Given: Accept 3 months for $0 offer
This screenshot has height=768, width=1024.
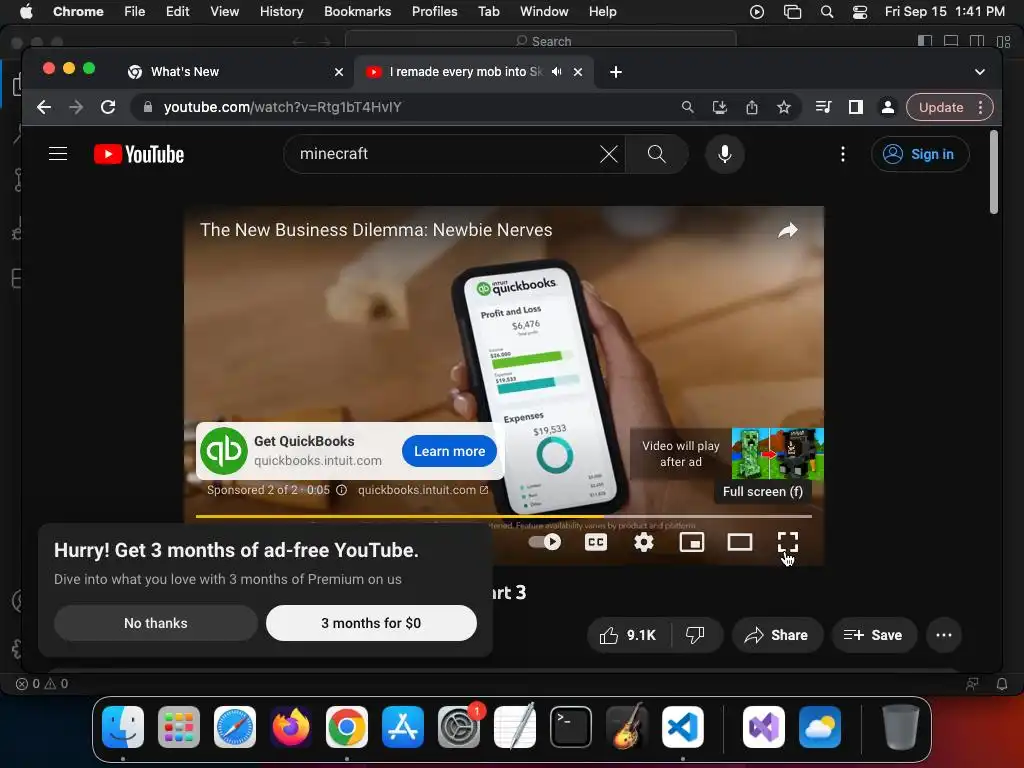Looking at the screenshot, I should pos(371,623).
